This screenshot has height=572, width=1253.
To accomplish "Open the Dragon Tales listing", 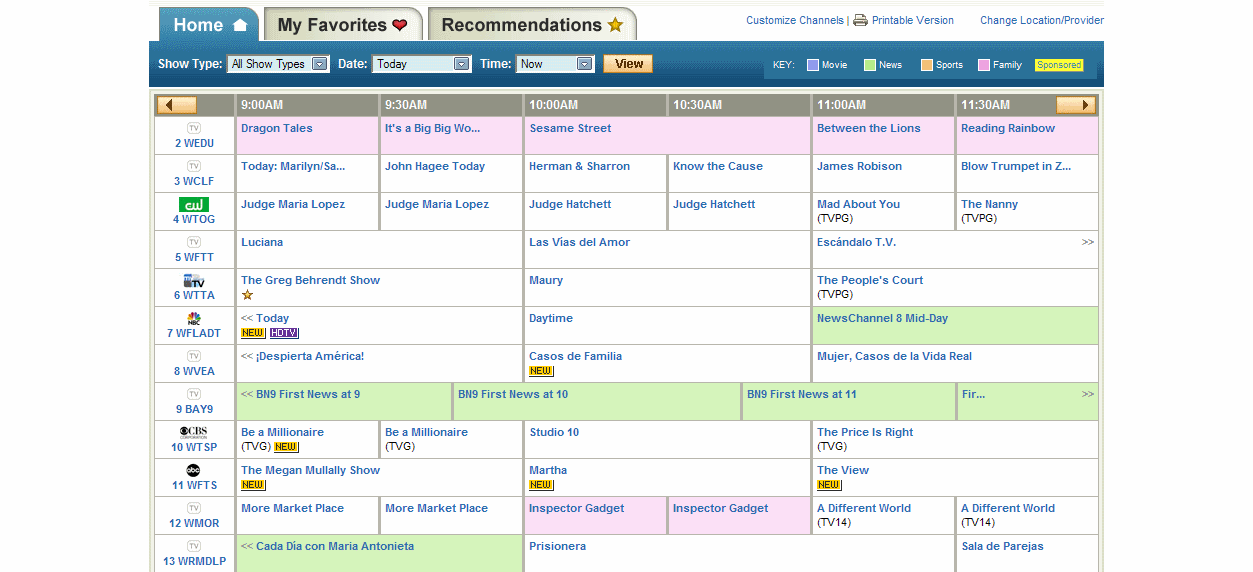I will pos(277,128).
